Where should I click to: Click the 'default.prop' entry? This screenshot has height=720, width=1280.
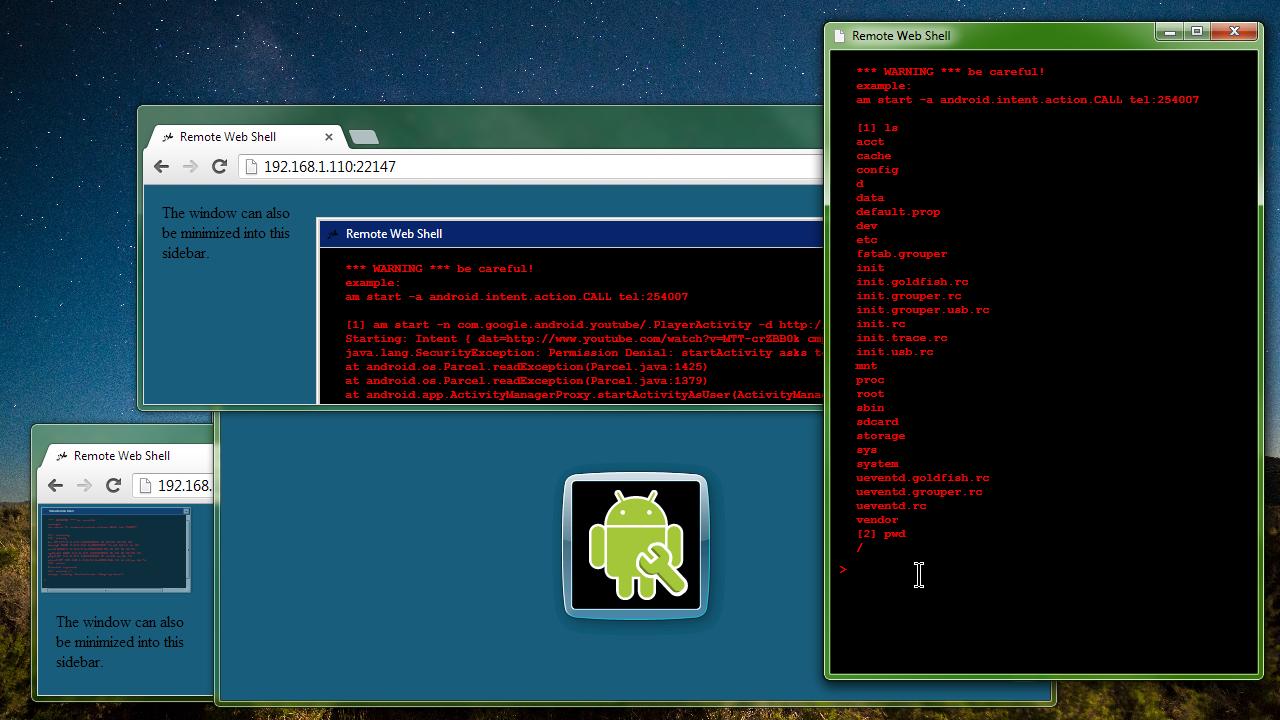click(898, 212)
